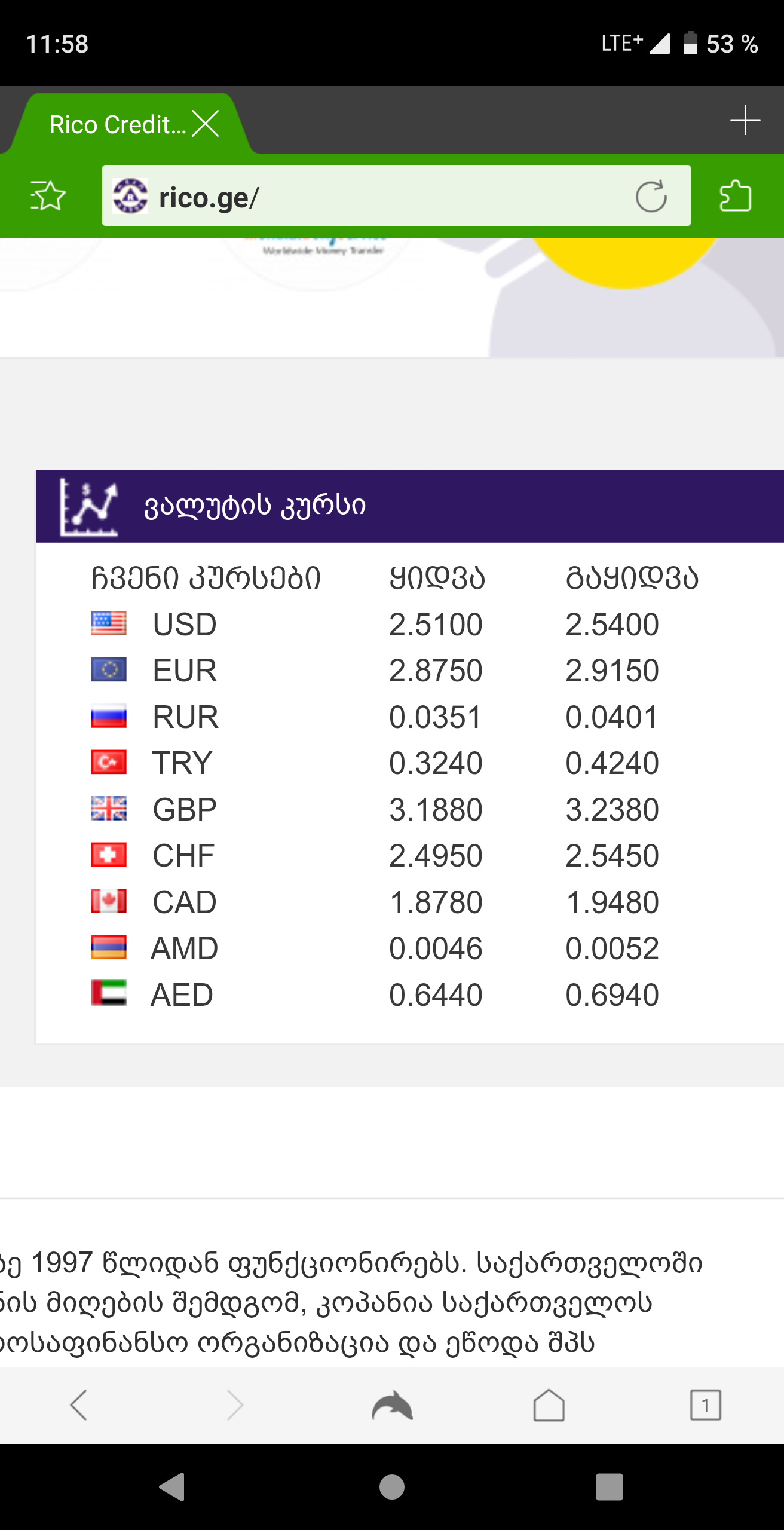This screenshot has width=784, height=1530.
Task: Go back using browser back arrow
Action: point(79,1404)
